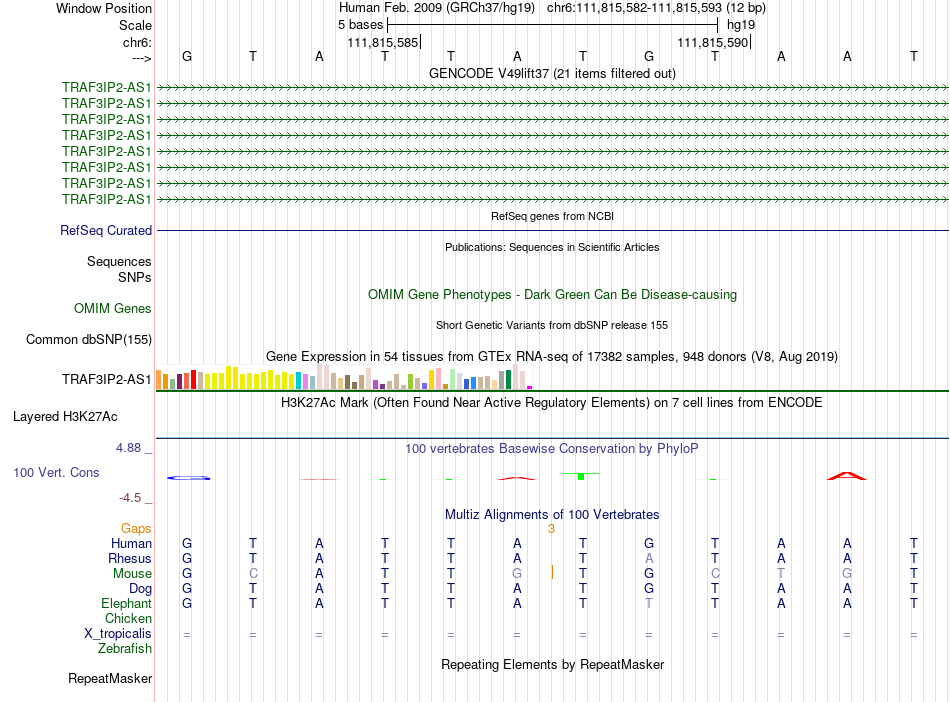
Task: Click the -4.5 PhyloP minimum value
Action: 130,498
